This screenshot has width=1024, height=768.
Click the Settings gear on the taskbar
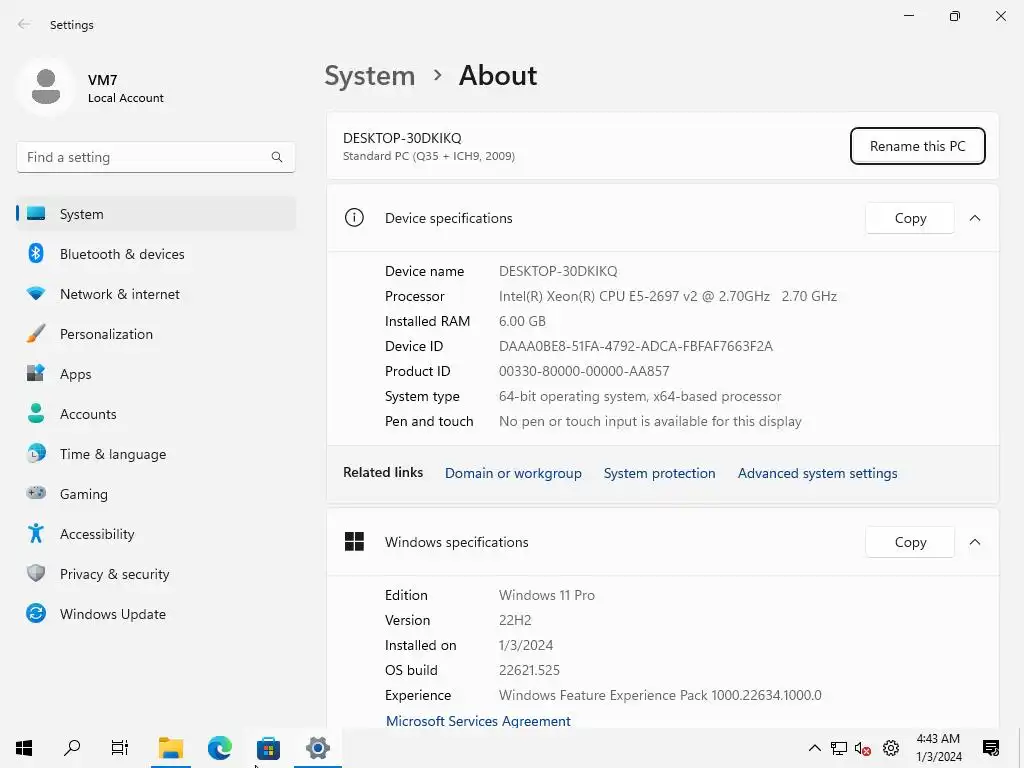coord(317,748)
